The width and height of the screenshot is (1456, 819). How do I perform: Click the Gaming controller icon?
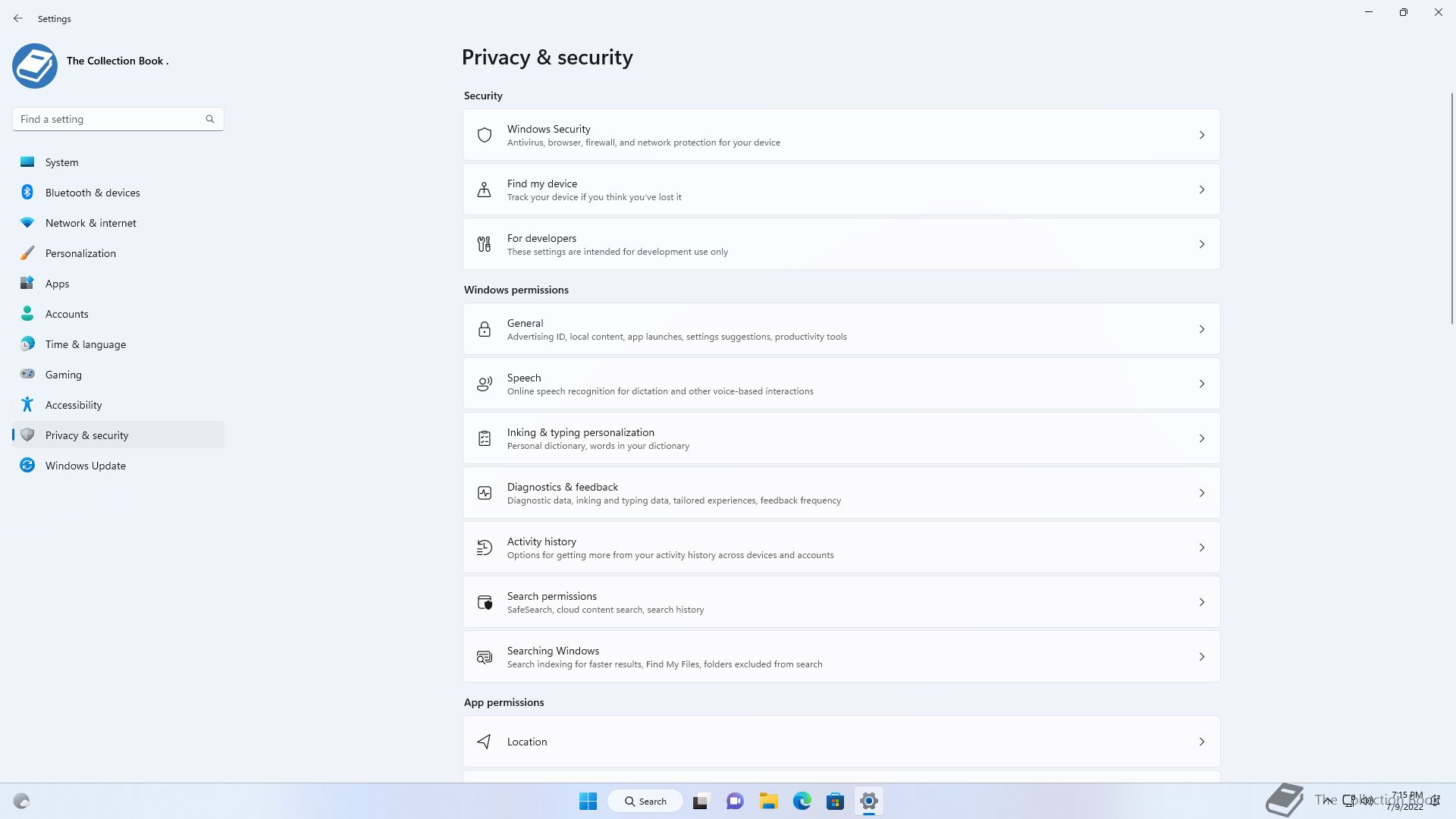pyautogui.click(x=27, y=374)
